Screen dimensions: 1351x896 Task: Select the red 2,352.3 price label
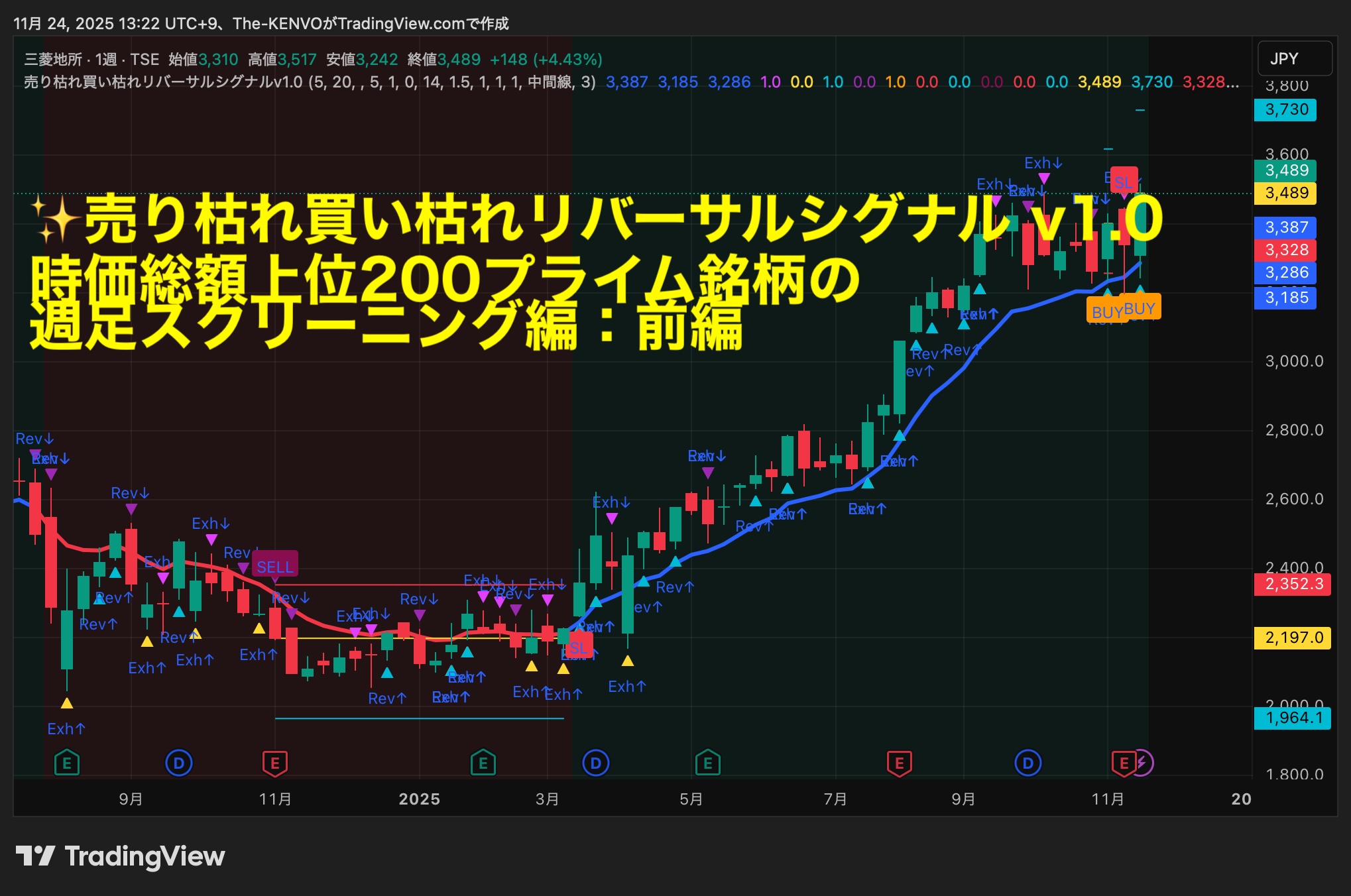point(1293,584)
